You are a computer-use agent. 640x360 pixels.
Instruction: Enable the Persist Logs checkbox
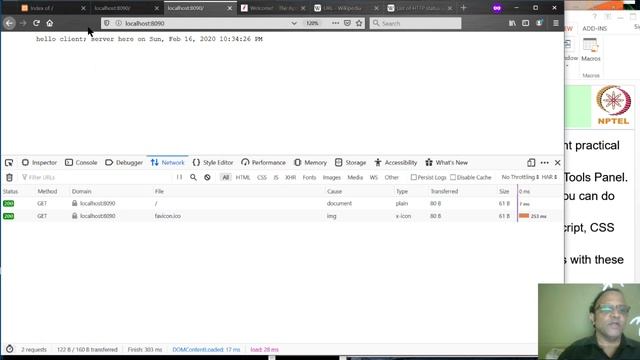(413, 177)
